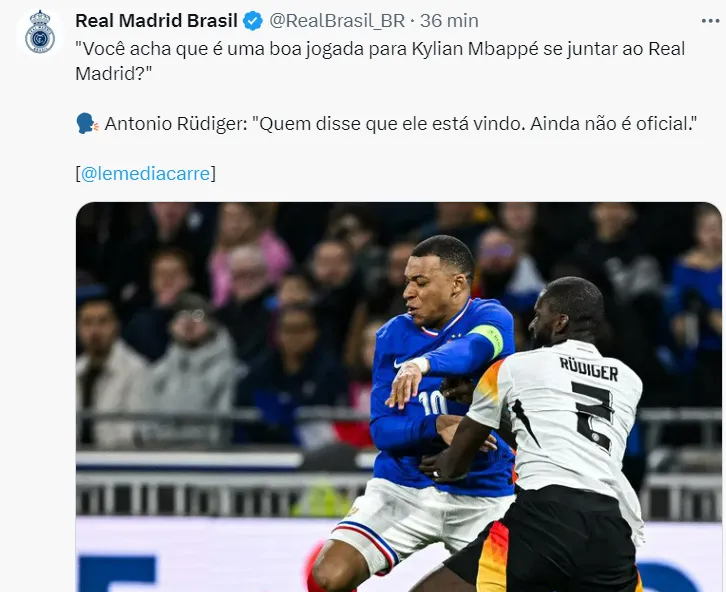Click the number 10 on blue jersey
The width and height of the screenshot is (726, 592).
pos(432,403)
